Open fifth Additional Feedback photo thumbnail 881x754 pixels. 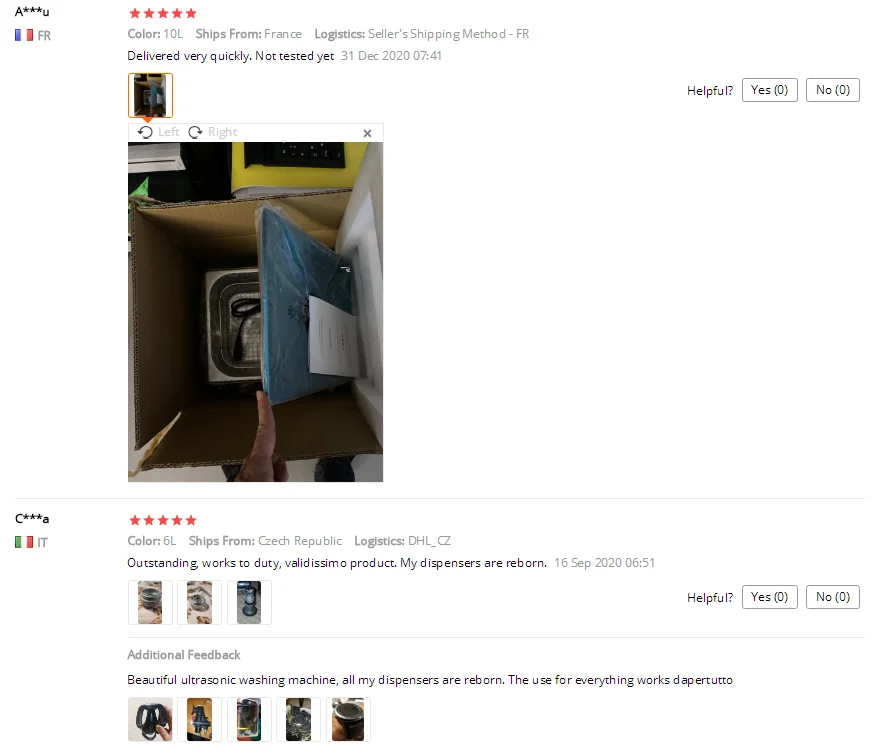click(348, 720)
